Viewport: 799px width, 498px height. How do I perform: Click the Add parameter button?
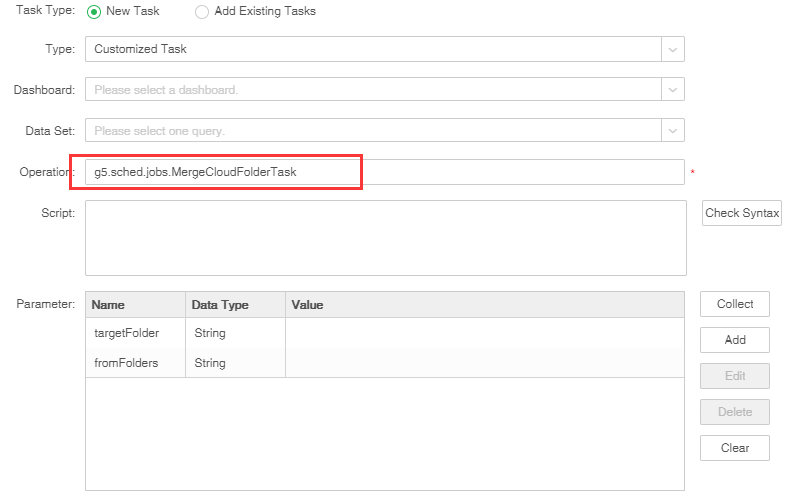tap(735, 340)
